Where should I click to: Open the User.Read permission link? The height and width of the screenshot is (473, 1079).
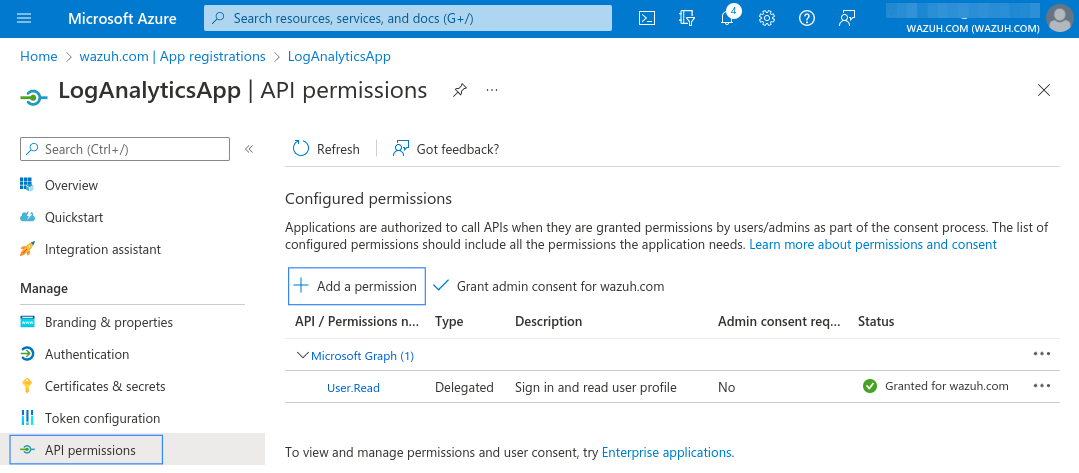tap(353, 388)
